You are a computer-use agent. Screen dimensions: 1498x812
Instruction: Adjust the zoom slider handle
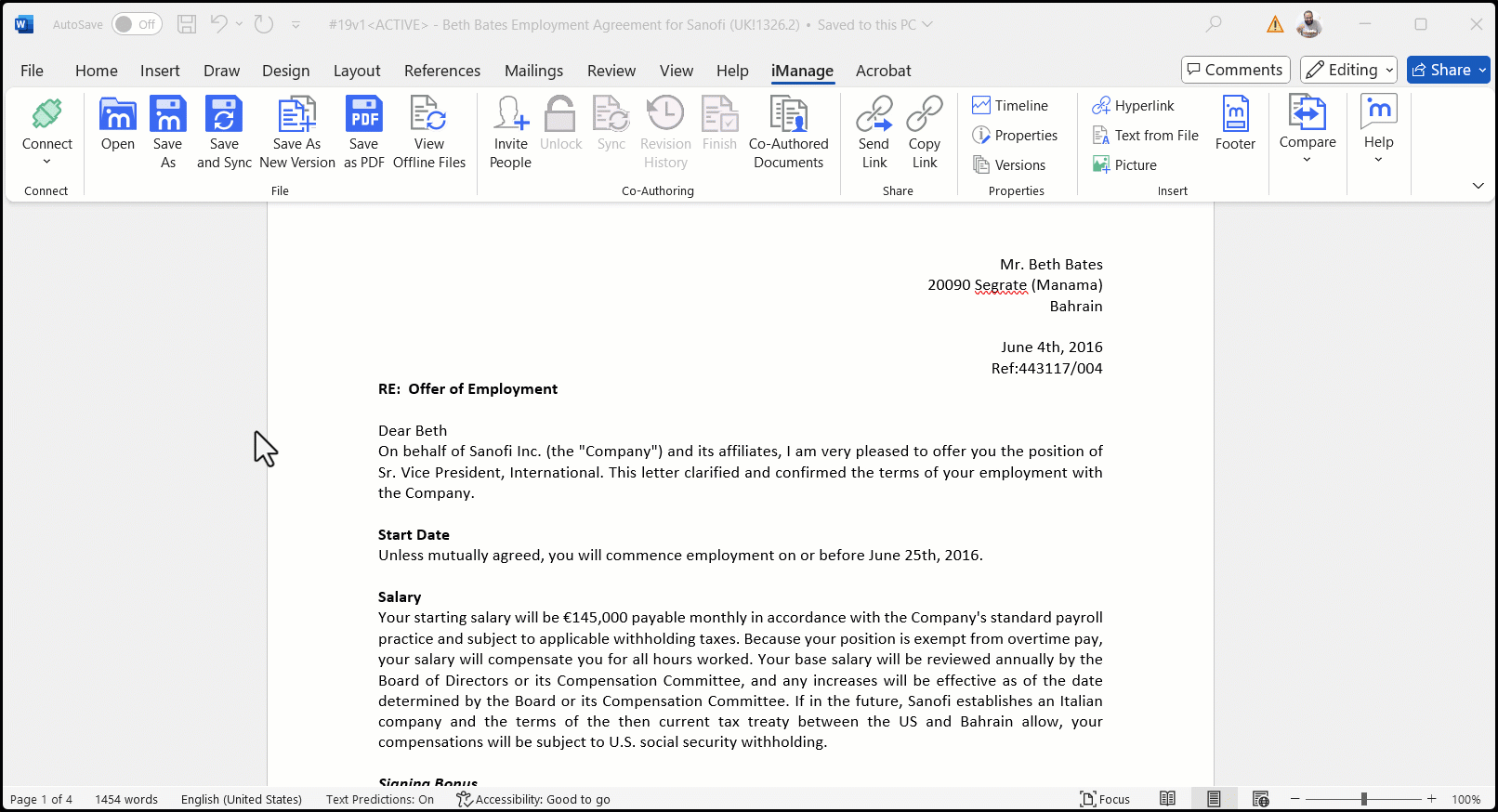(x=1363, y=799)
